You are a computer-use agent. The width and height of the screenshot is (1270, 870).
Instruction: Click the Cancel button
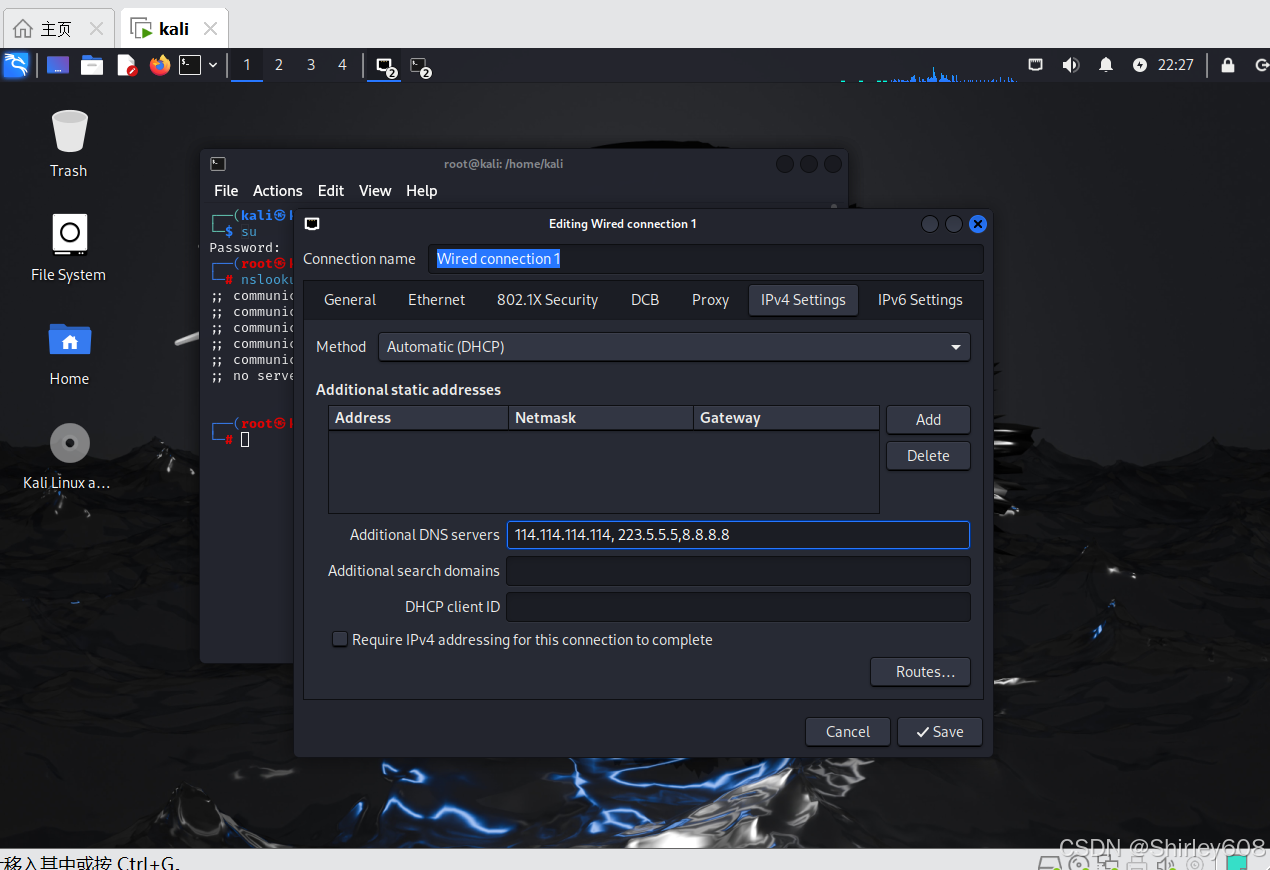(848, 732)
